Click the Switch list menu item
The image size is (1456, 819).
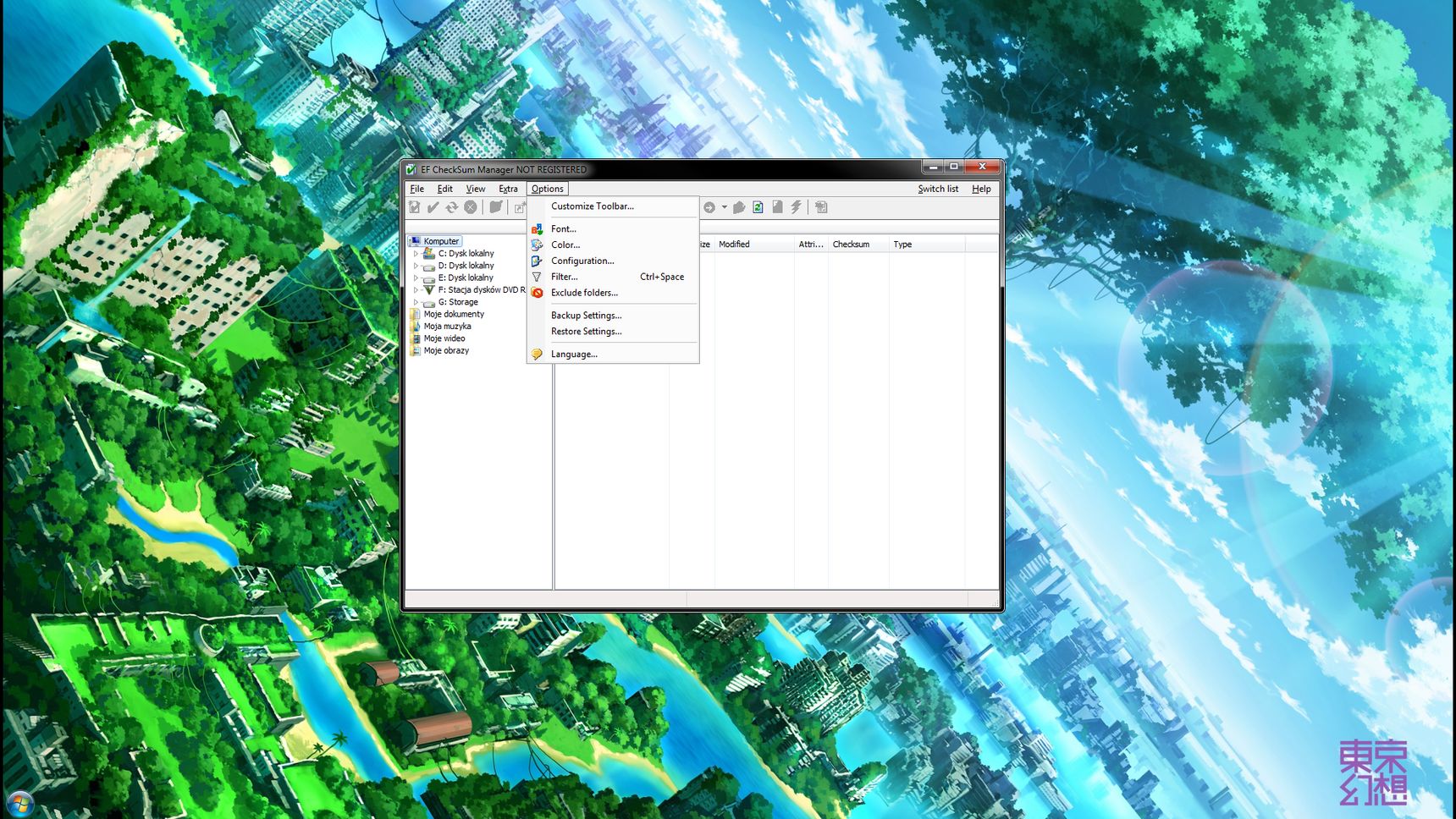[938, 189]
